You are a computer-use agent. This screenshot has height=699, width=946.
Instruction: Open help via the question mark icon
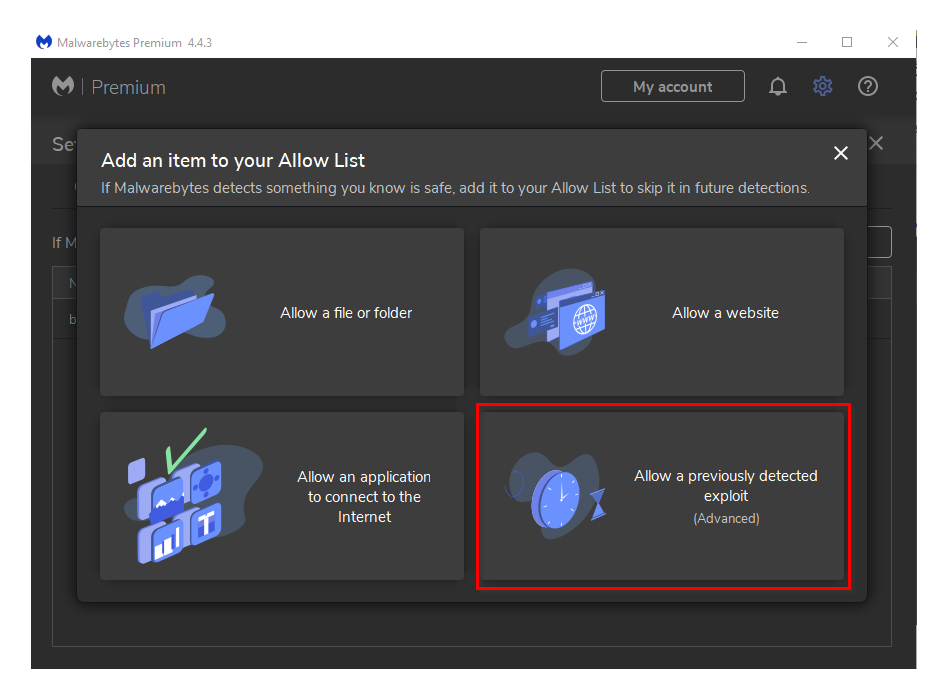[x=868, y=86]
